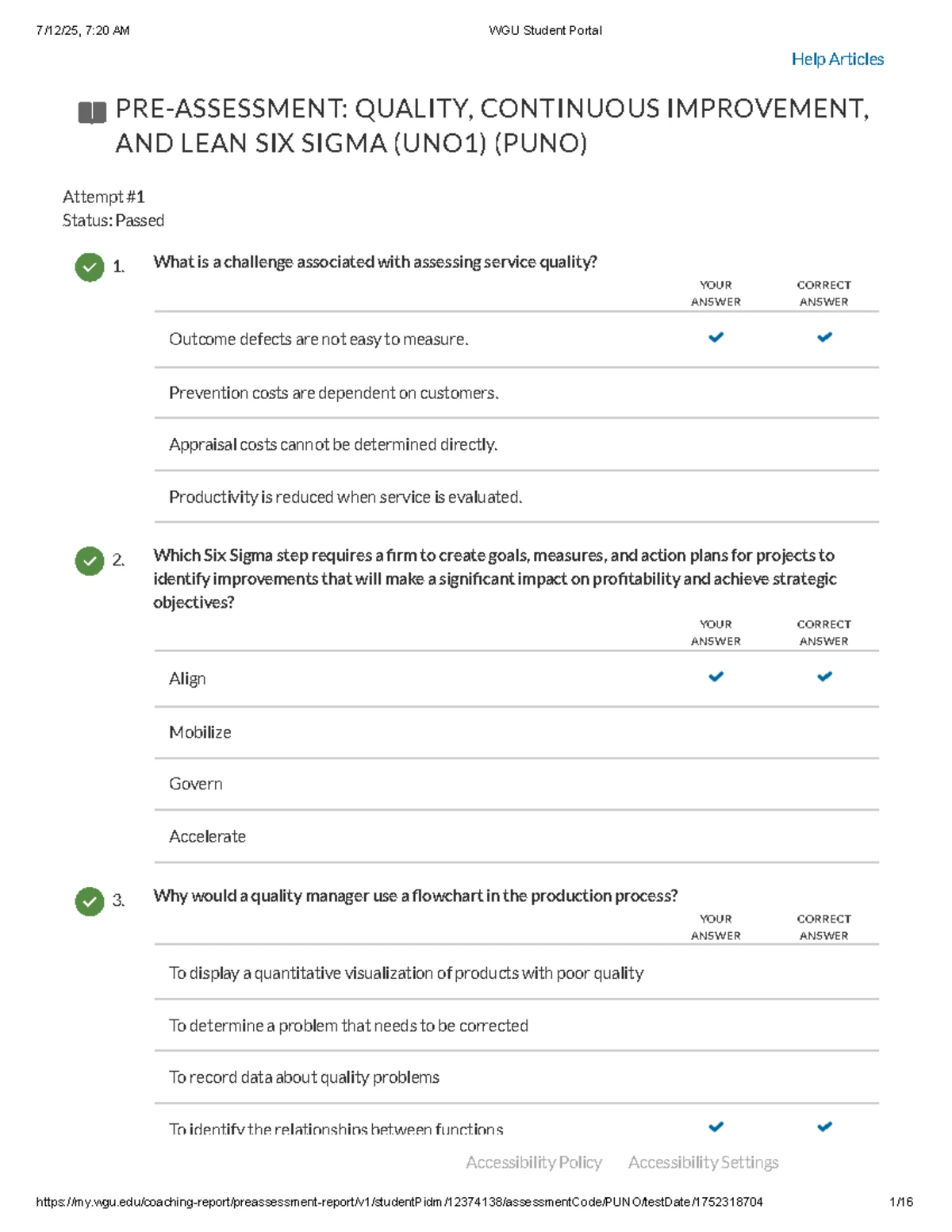This screenshot has height=1232, width=952.
Task: Click correct-answer checkmark for 'Outcome defects' option
Action: point(824,338)
